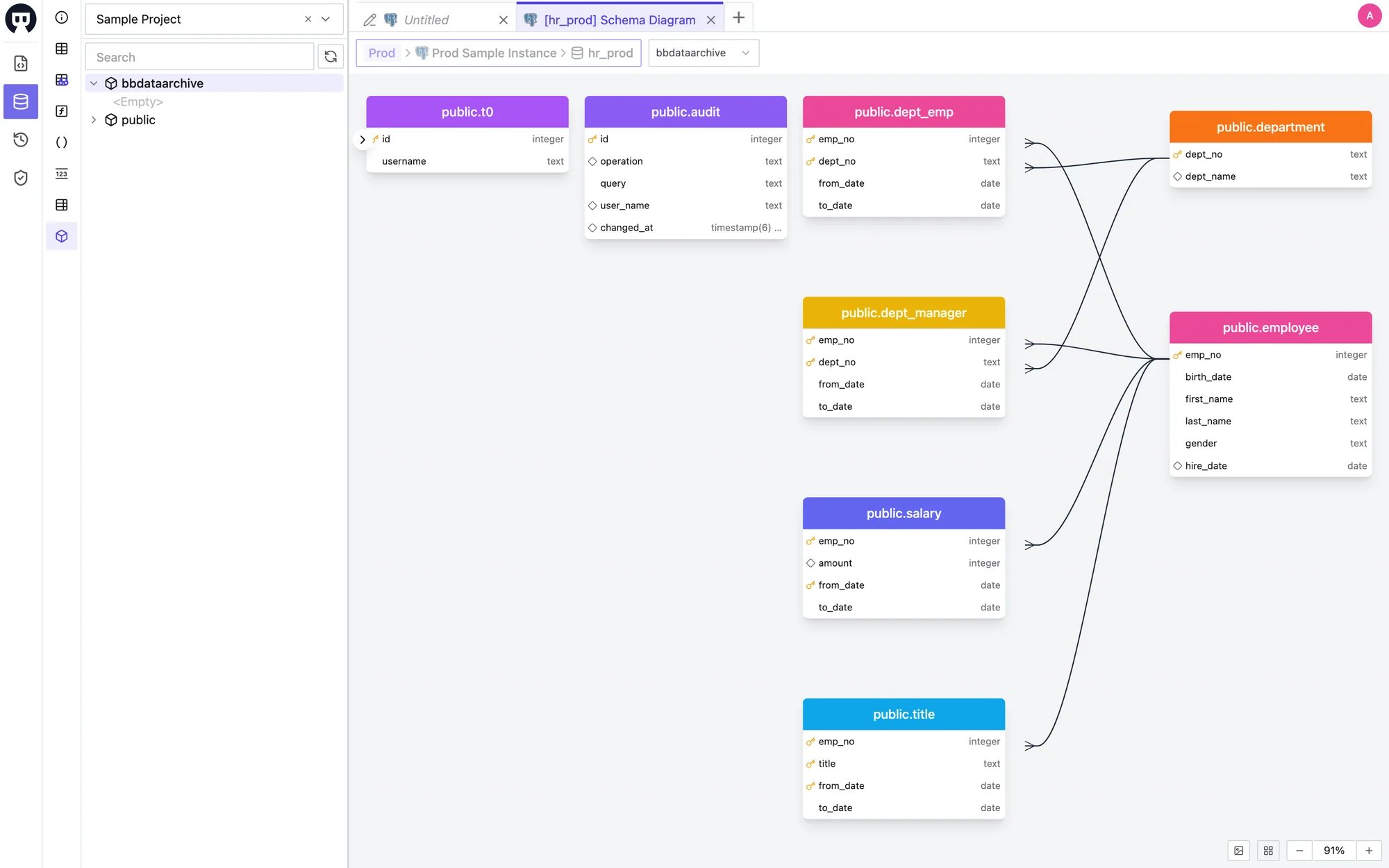Click the auto-layout grid icon
Screen dimensions: 1389x868
[x=1268, y=851]
